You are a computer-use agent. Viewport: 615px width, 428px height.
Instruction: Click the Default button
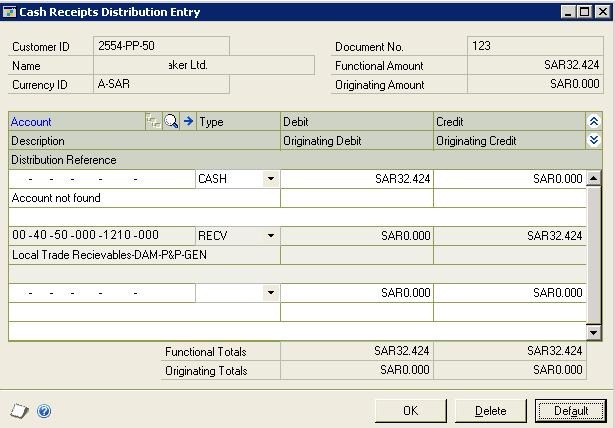(x=571, y=411)
